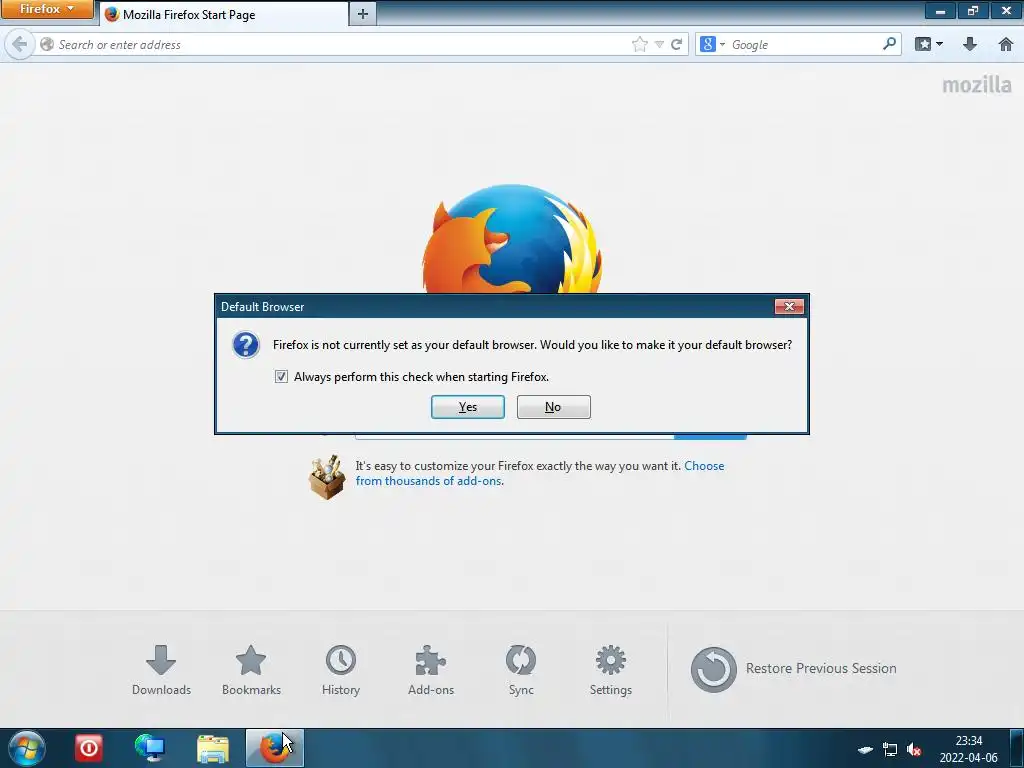Click the mozilla logo text
The width and height of the screenshot is (1024, 768).
click(x=976, y=85)
